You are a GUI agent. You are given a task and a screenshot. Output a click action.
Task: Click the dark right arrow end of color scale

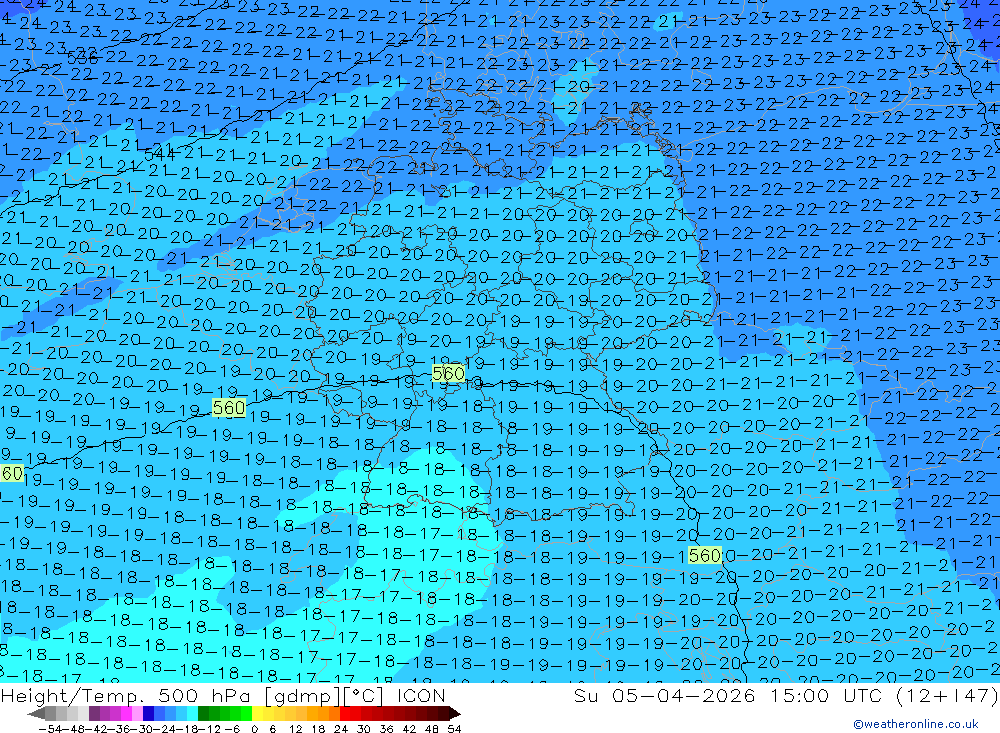coord(454,713)
